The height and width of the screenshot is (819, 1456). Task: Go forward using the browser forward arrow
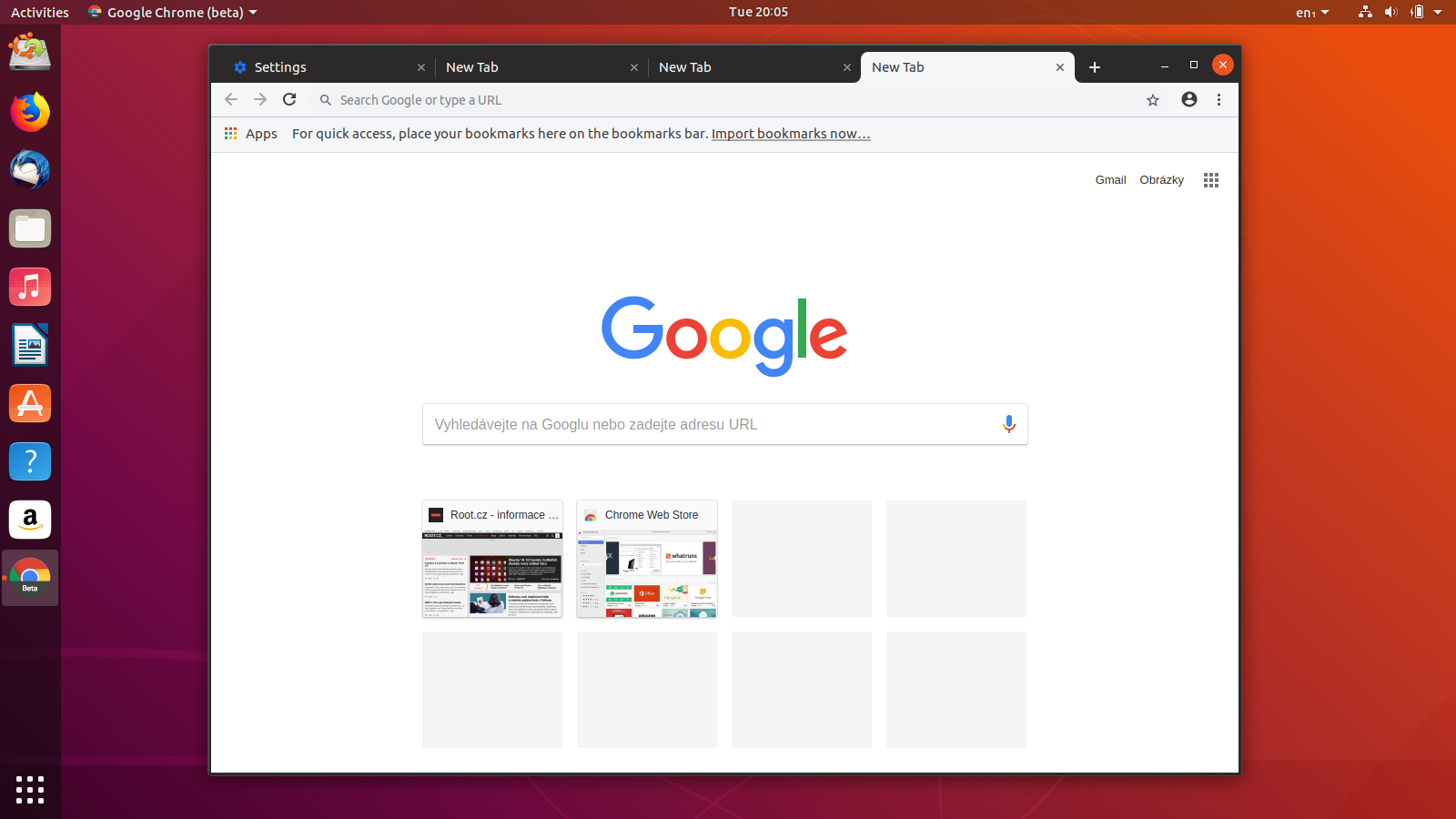(260, 100)
